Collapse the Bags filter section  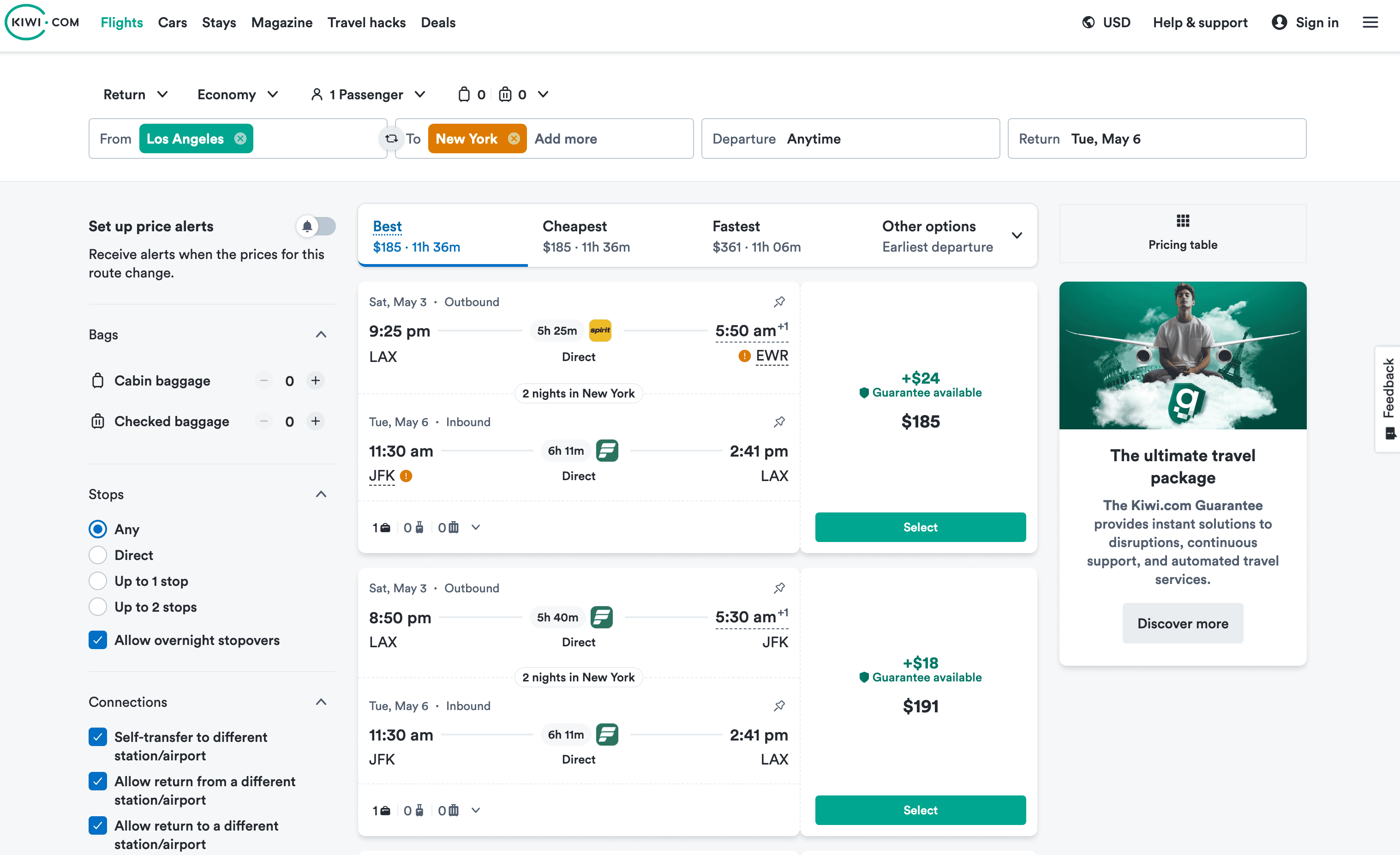pos(321,334)
